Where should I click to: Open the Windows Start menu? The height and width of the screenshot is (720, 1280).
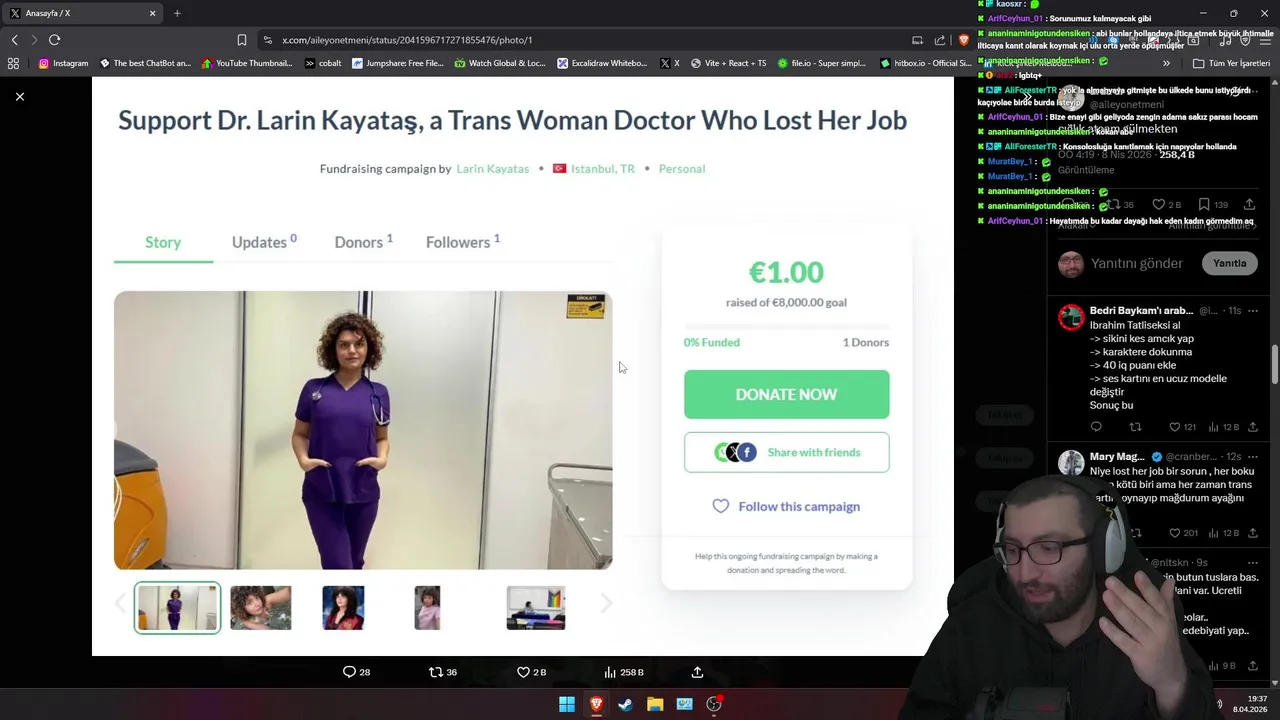click(567, 704)
